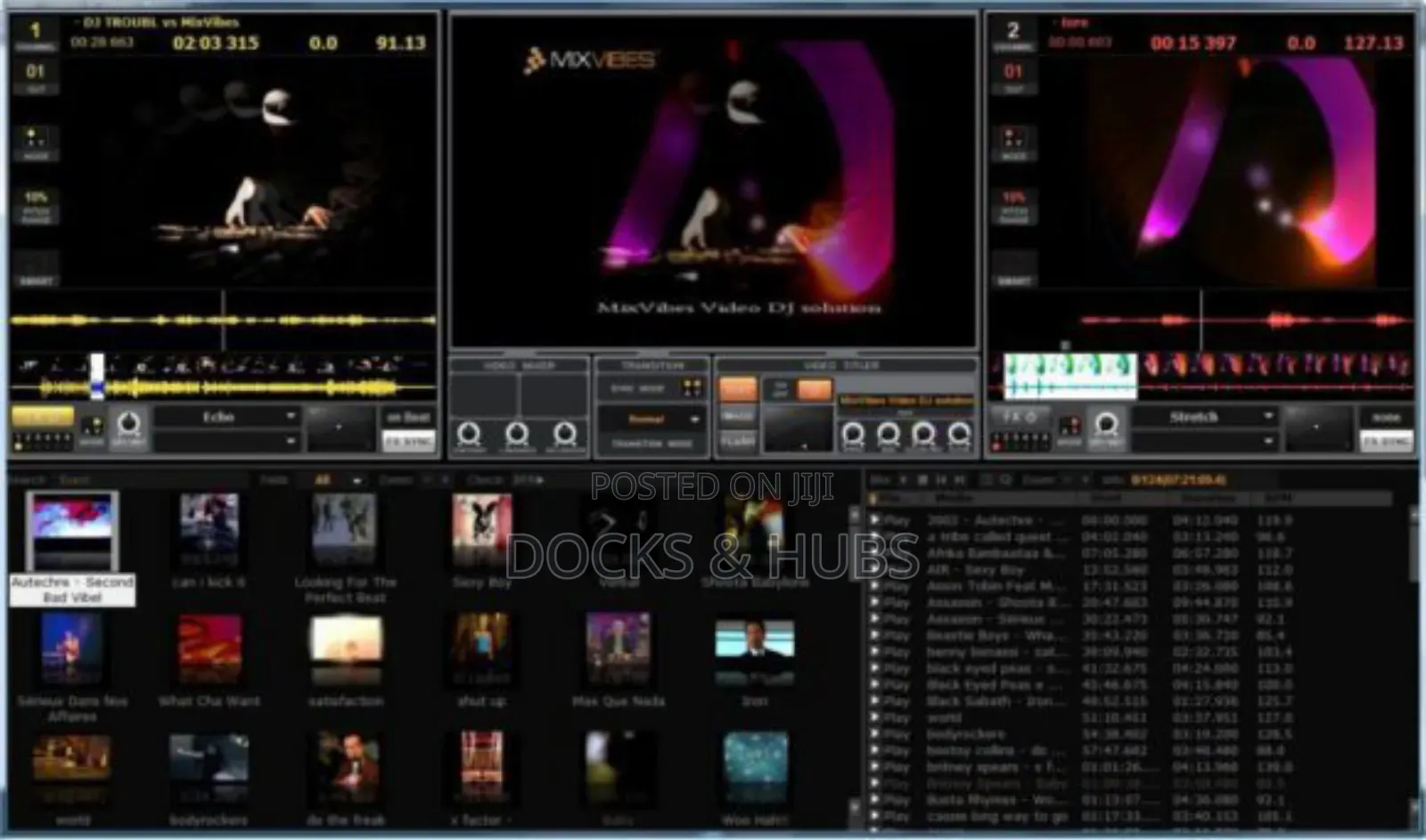This screenshot has width=1426, height=840.
Task: Click the 'none' button on deck 2
Action: pos(1385,417)
